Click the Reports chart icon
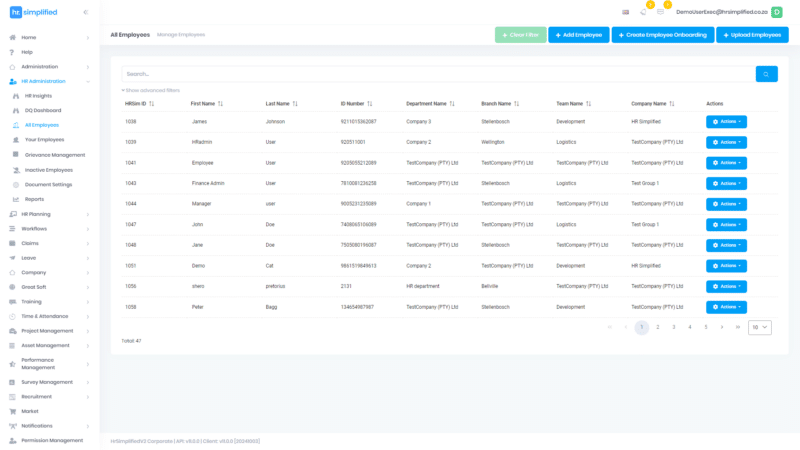Screen dimensions: 800x450 pyautogui.click(x=16, y=199)
